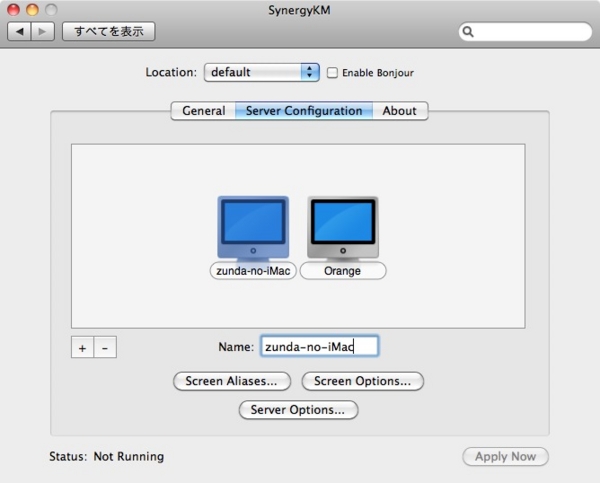Switch to the General tab
The height and width of the screenshot is (483, 600).
pos(203,111)
